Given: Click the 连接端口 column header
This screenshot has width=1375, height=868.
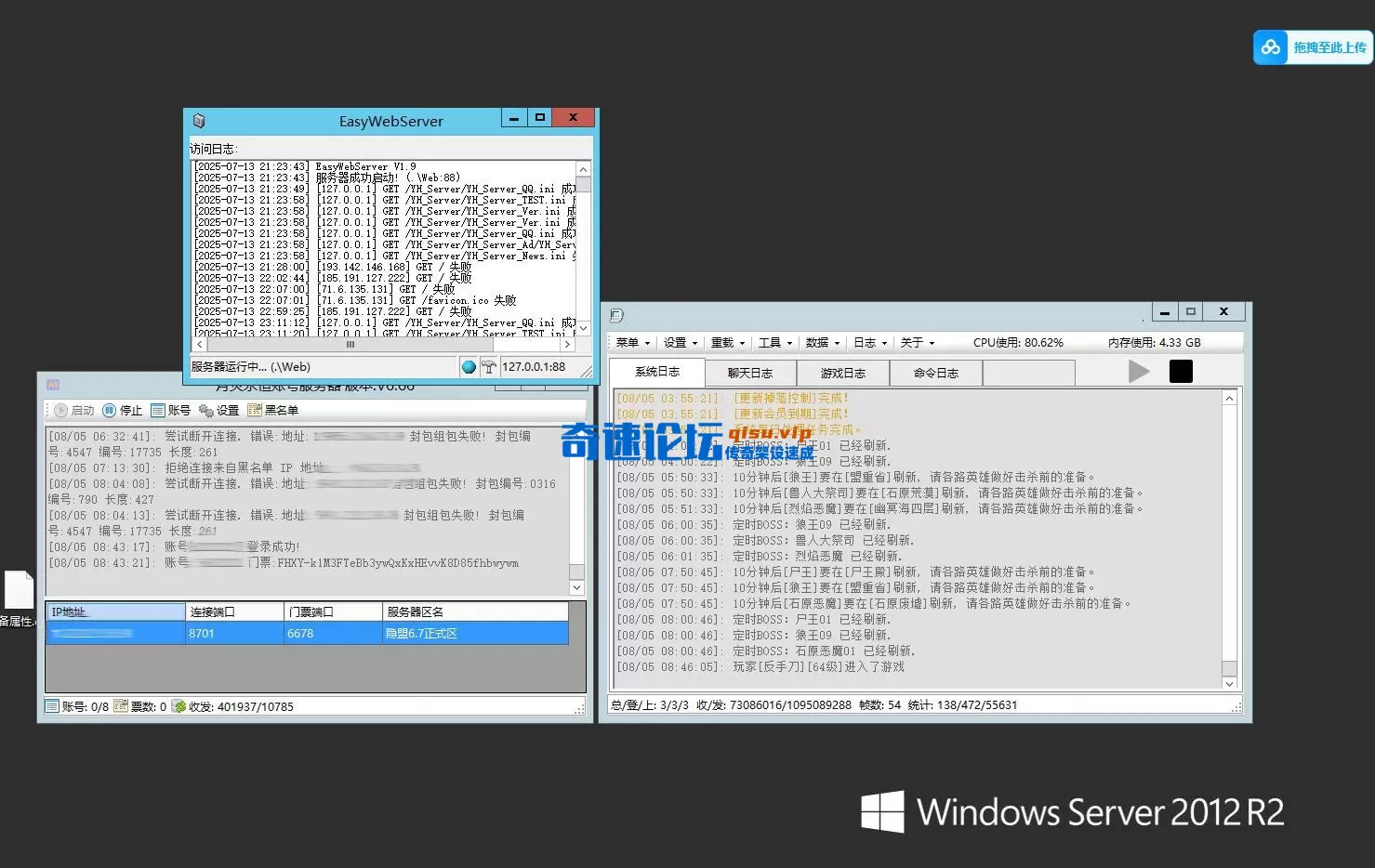Looking at the screenshot, I should [x=234, y=612].
